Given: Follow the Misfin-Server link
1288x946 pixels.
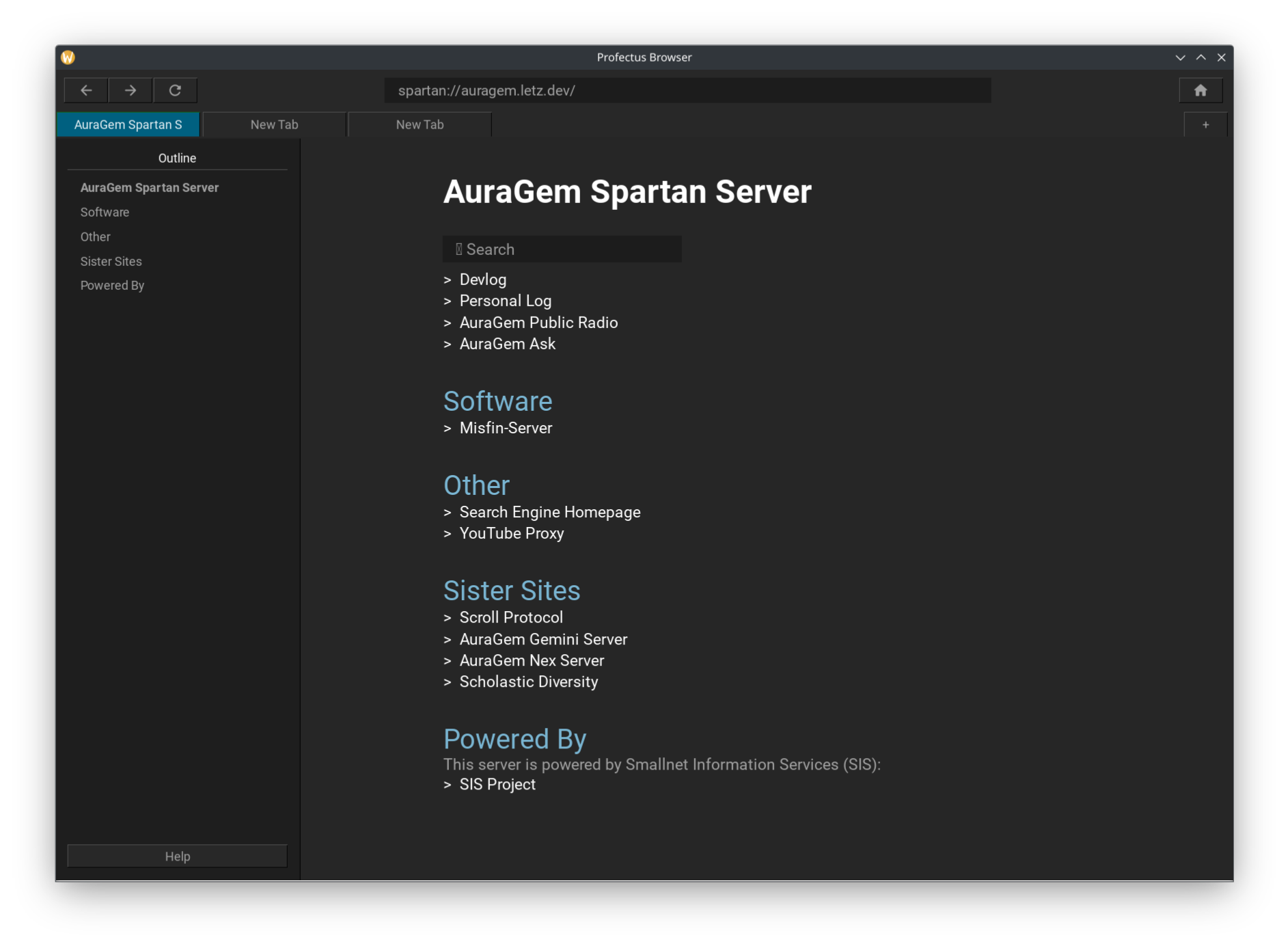Looking at the screenshot, I should pos(506,428).
